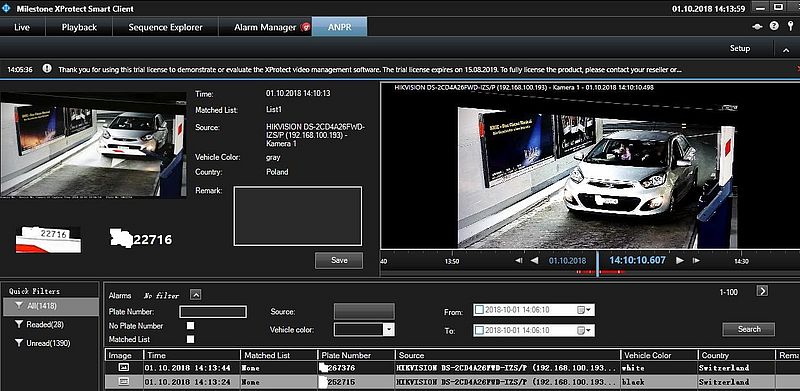Open the status connection icon in the top bar

pyautogui.click(x=758, y=26)
